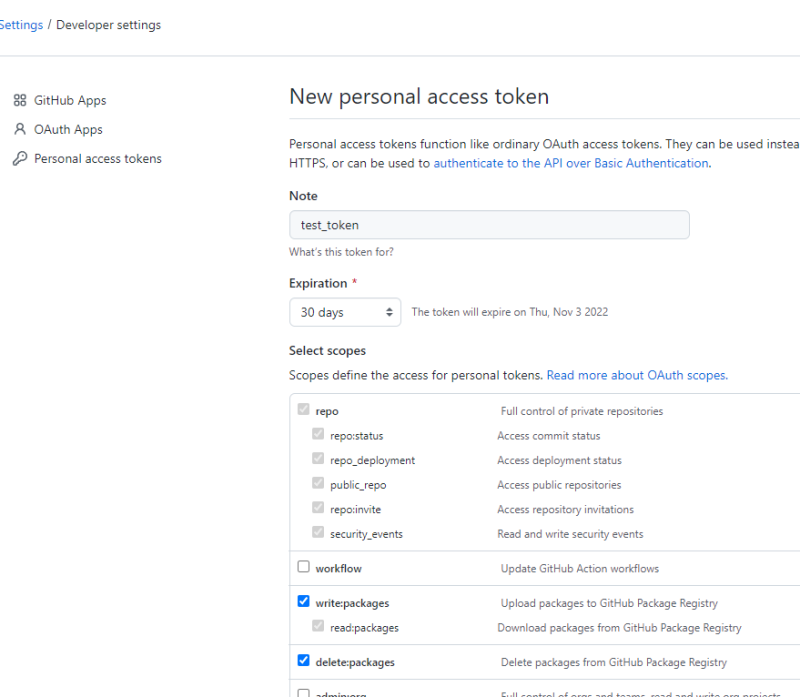The image size is (800, 697).
Task: Uncheck the write:packages scope
Action: [304, 602]
